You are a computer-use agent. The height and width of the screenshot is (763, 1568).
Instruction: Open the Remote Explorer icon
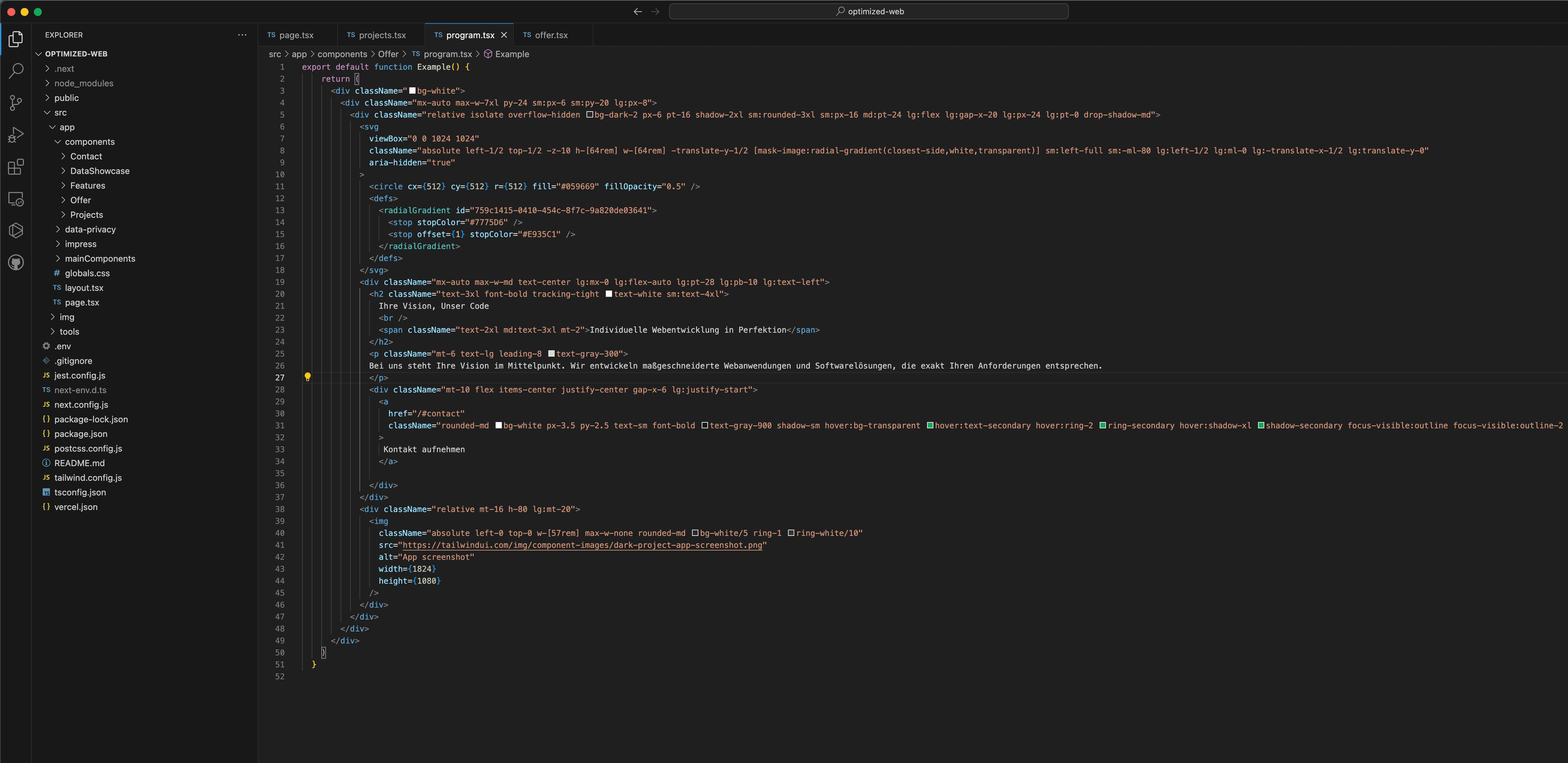[16, 199]
